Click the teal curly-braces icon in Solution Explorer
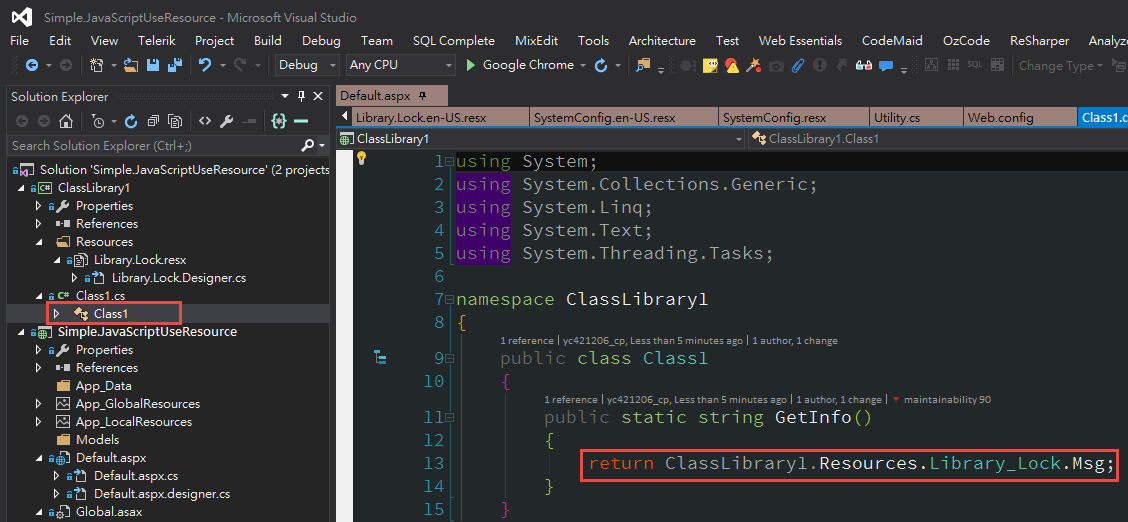This screenshot has height=522, width=1128. coord(279,121)
